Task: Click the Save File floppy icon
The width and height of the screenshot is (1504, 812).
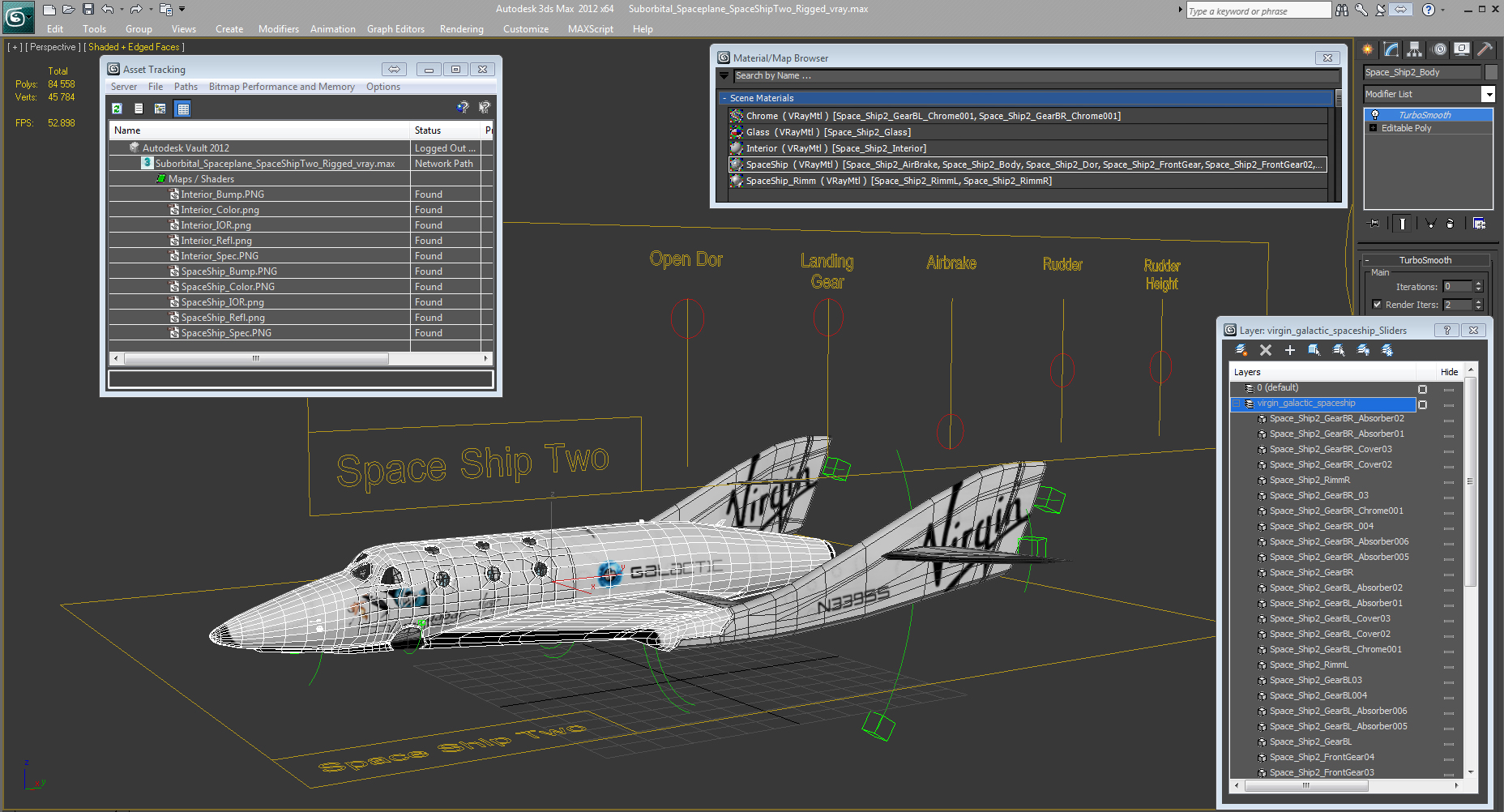Action: tap(88, 10)
